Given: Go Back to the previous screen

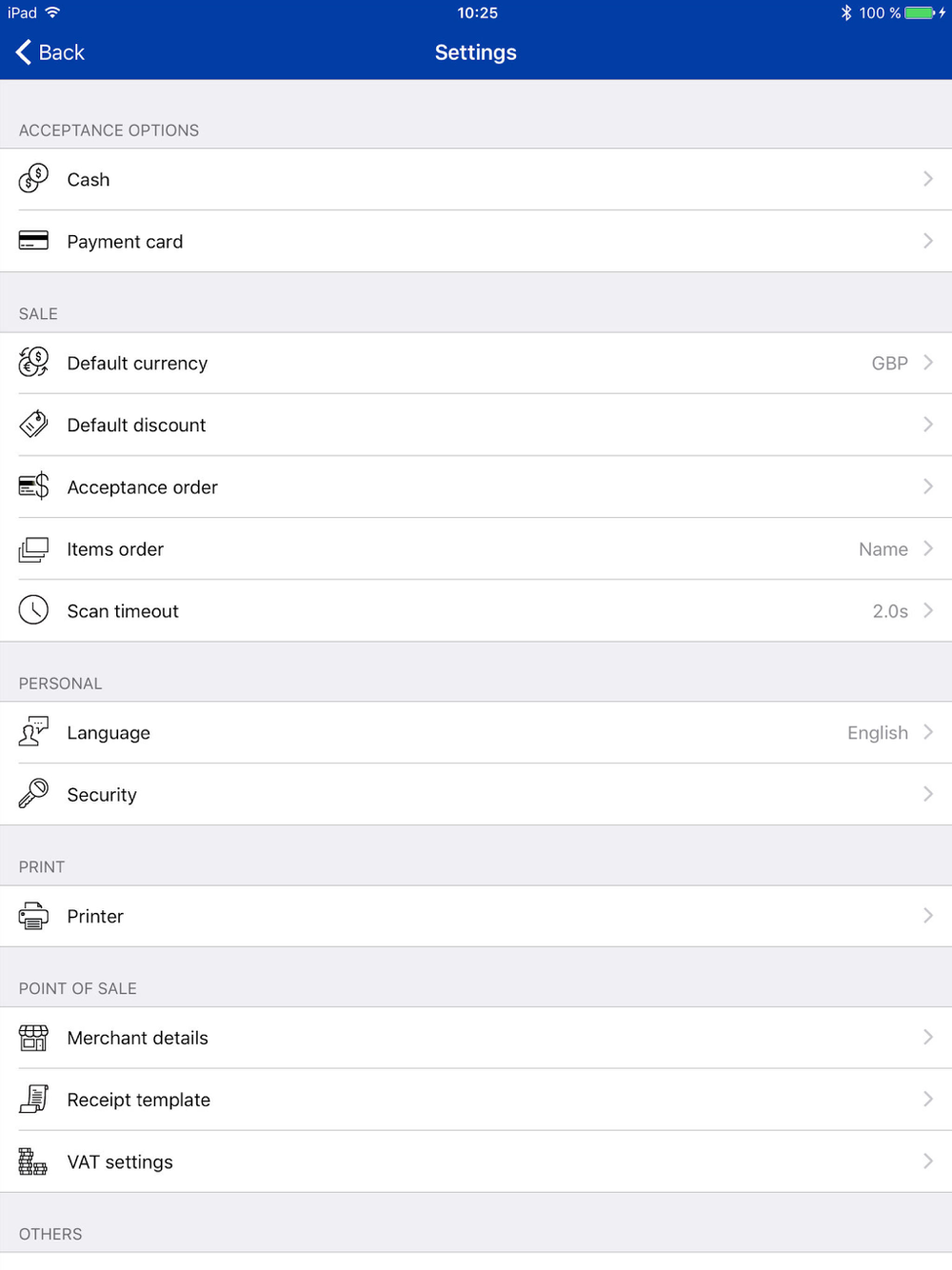Looking at the screenshot, I should point(50,52).
